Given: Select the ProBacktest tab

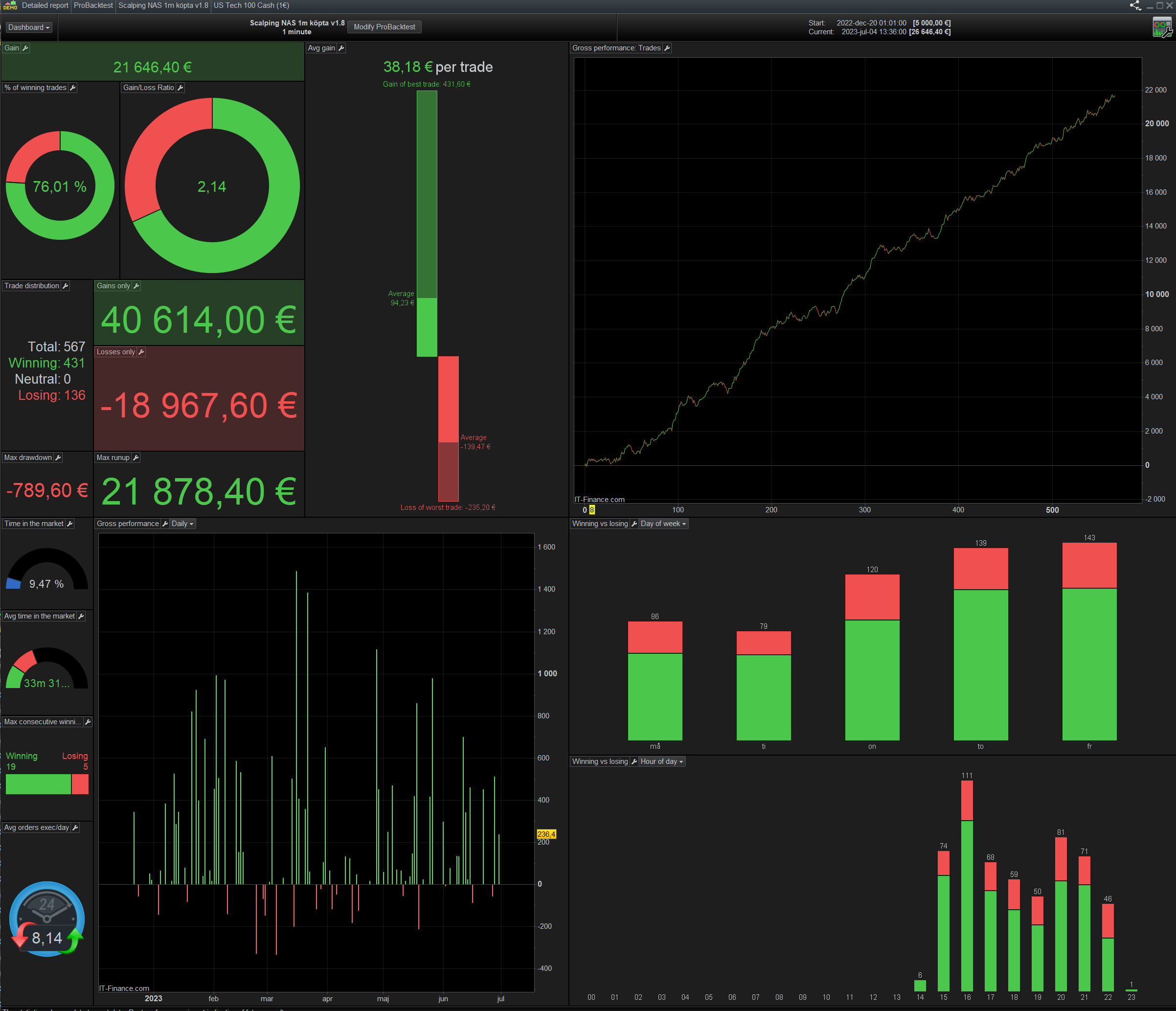Looking at the screenshot, I should tap(93, 6).
